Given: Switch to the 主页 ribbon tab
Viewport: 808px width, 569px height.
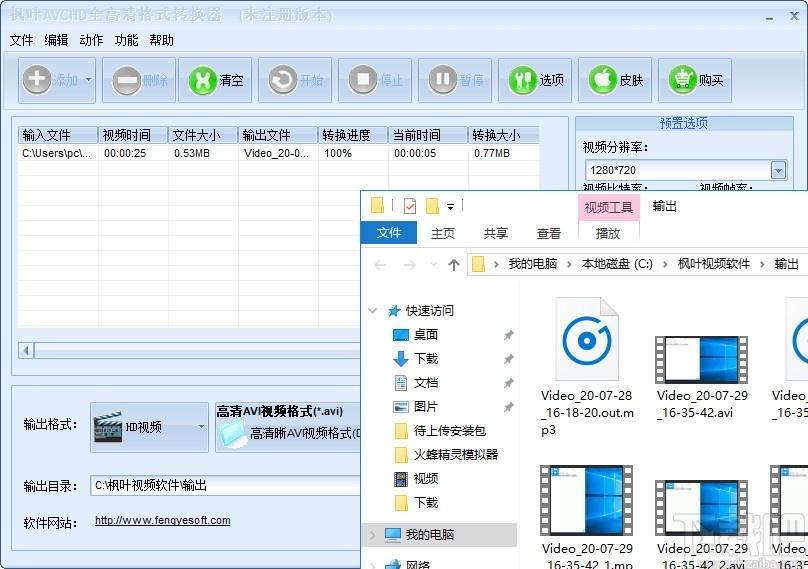Looking at the screenshot, I should [443, 233].
